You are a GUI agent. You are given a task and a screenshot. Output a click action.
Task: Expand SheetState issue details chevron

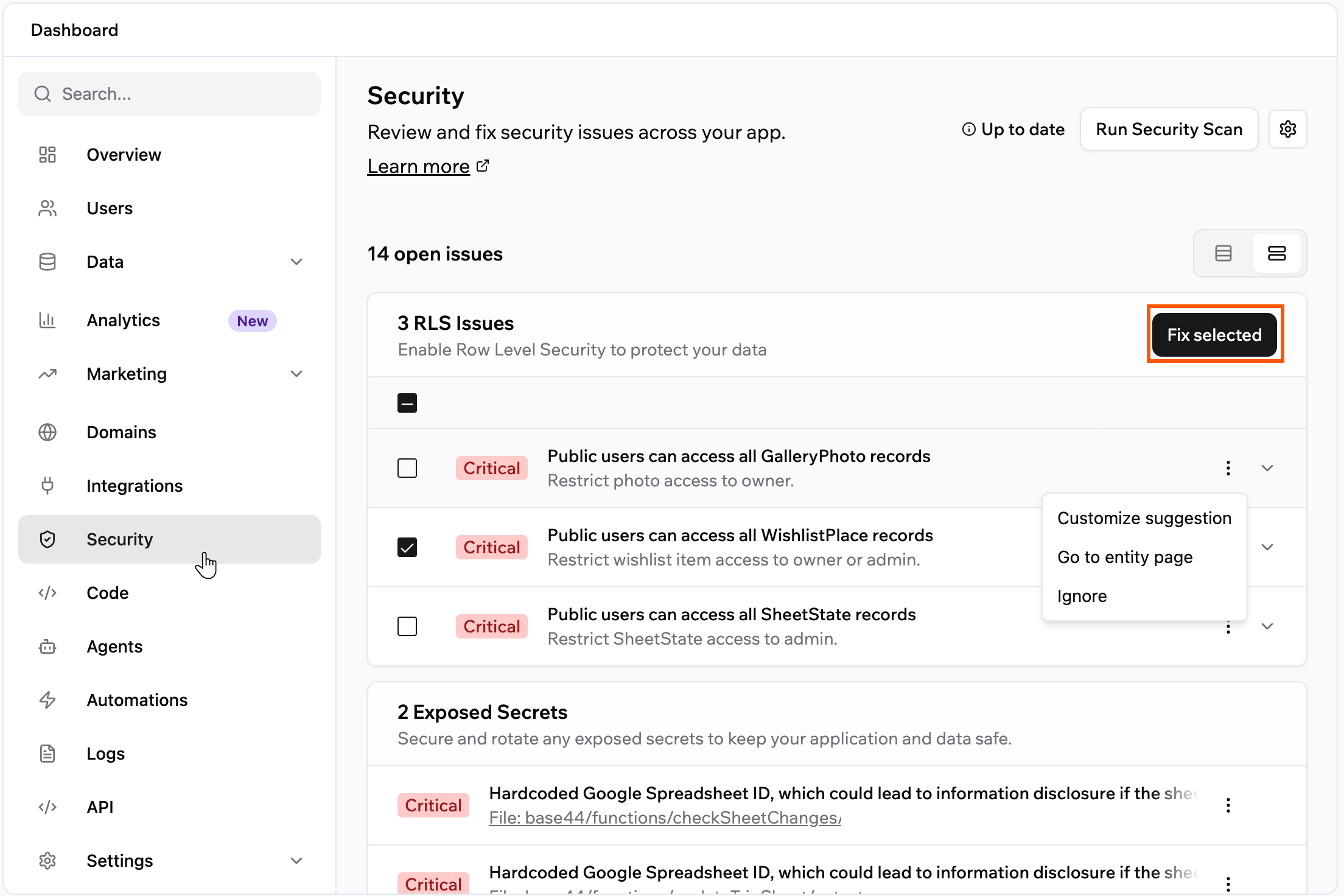[x=1267, y=626]
